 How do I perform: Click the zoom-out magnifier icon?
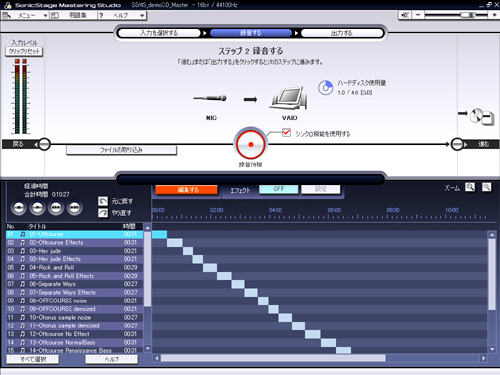point(487,187)
